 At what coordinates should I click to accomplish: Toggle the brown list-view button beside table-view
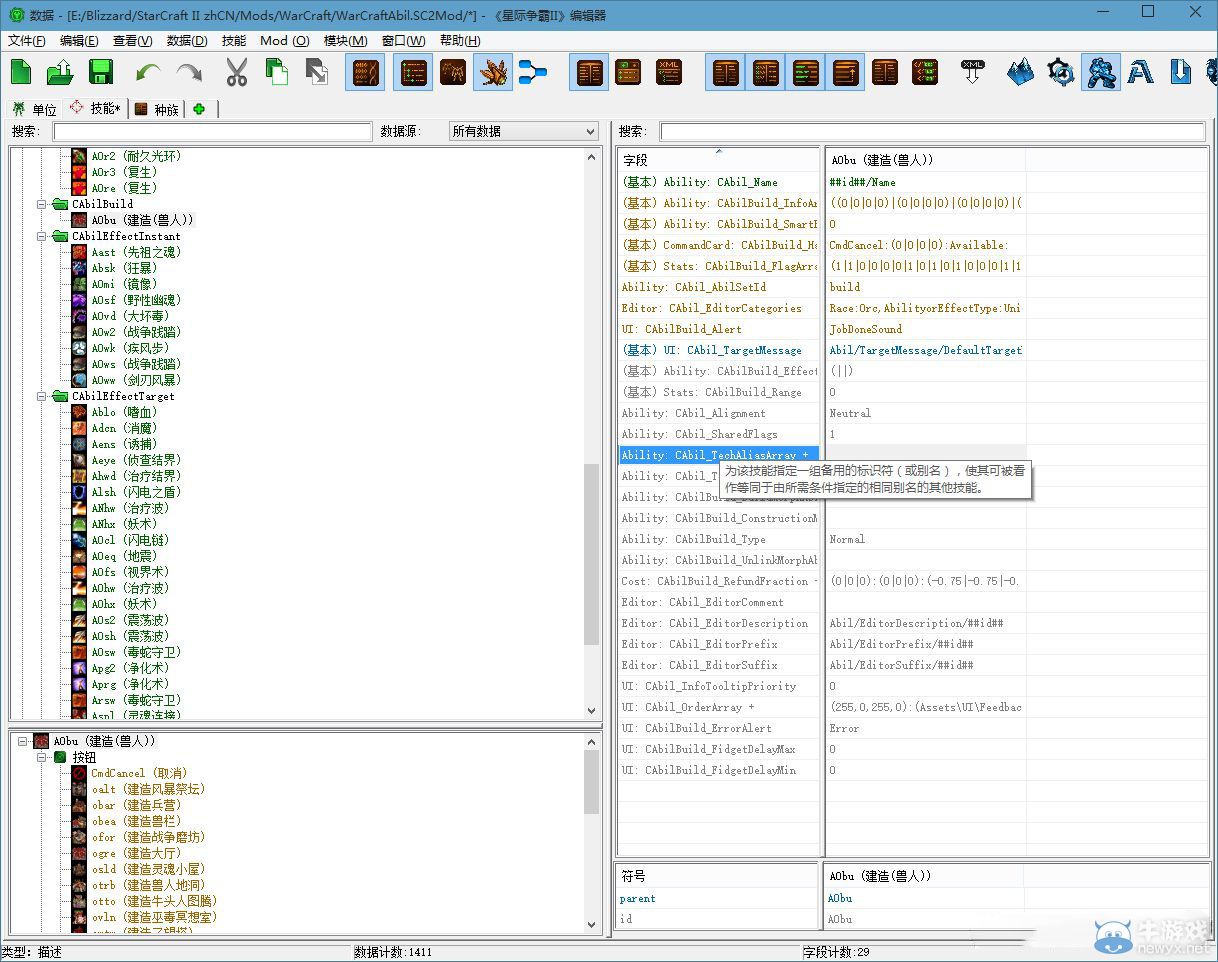click(413, 72)
